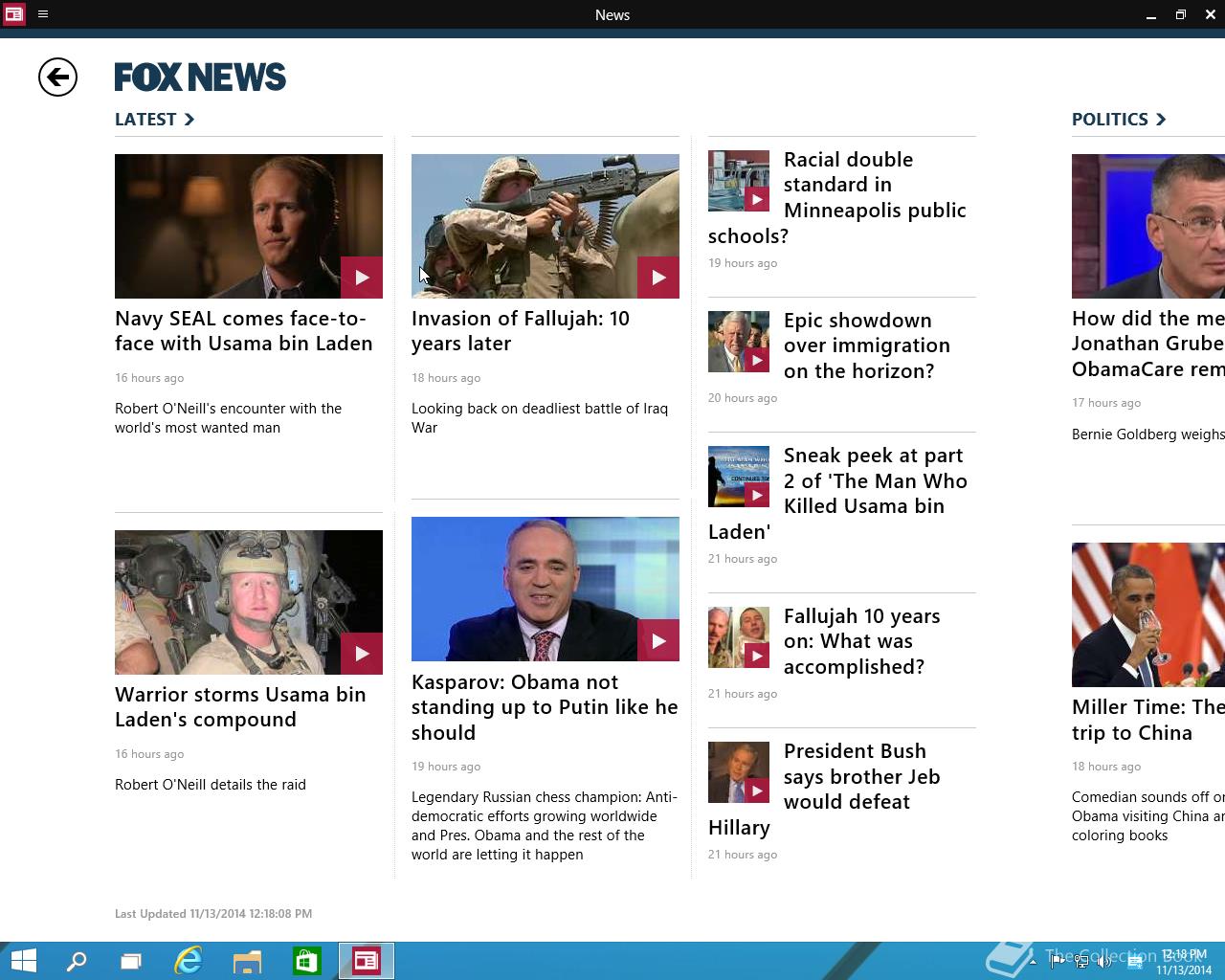Screen dimensions: 1225x980
Task: Open Miller Time trip to China headline
Action: (1148, 720)
